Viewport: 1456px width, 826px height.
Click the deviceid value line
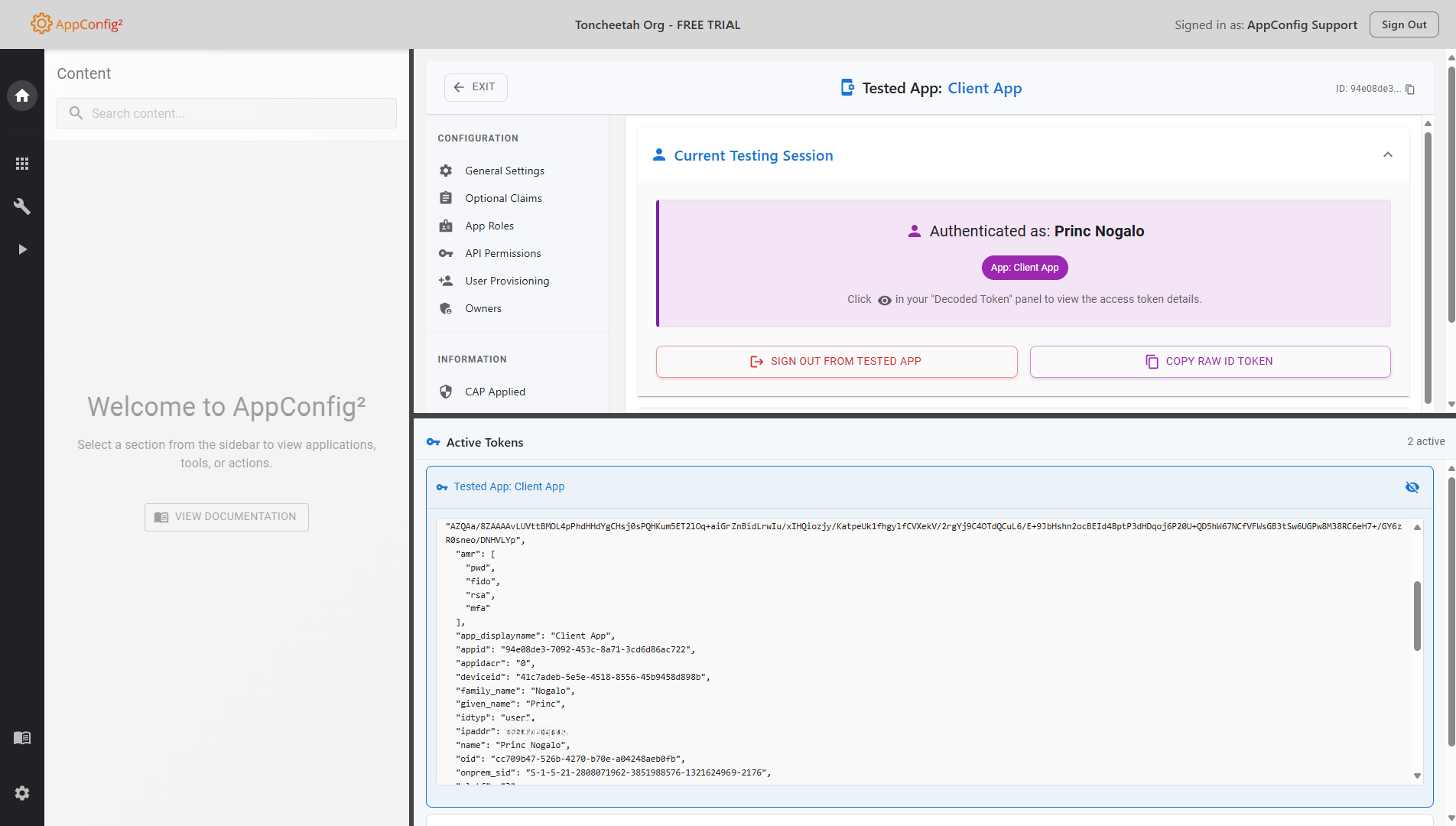(x=583, y=678)
